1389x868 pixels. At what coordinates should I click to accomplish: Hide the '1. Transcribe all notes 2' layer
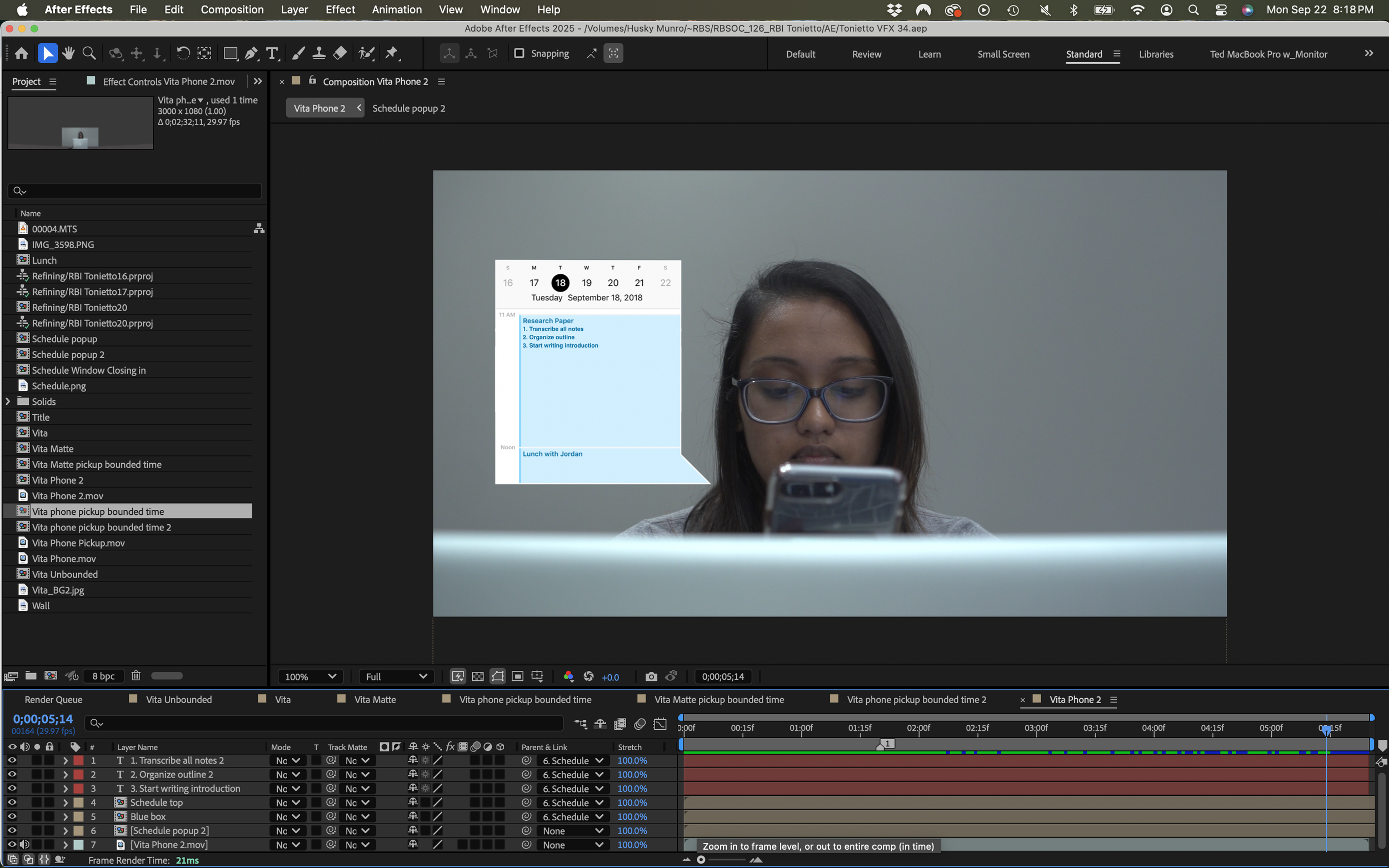(x=12, y=760)
